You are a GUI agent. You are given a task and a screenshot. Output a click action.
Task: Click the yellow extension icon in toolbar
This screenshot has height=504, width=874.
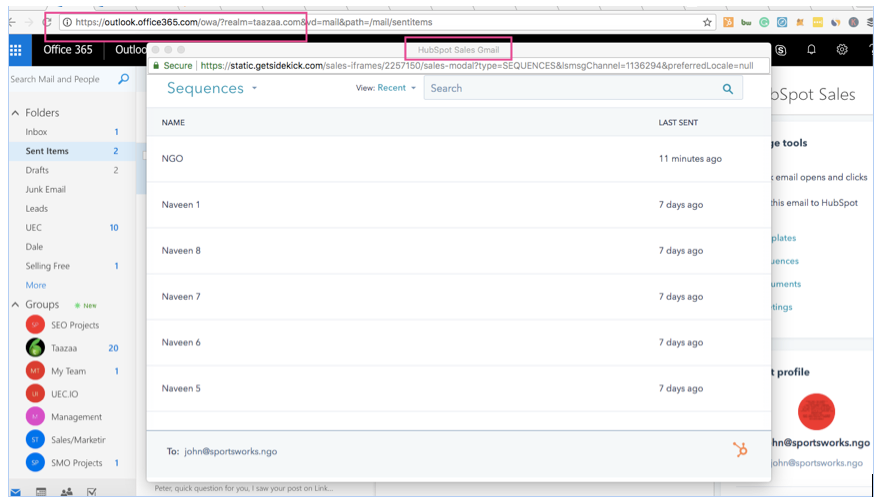pos(818,22)
